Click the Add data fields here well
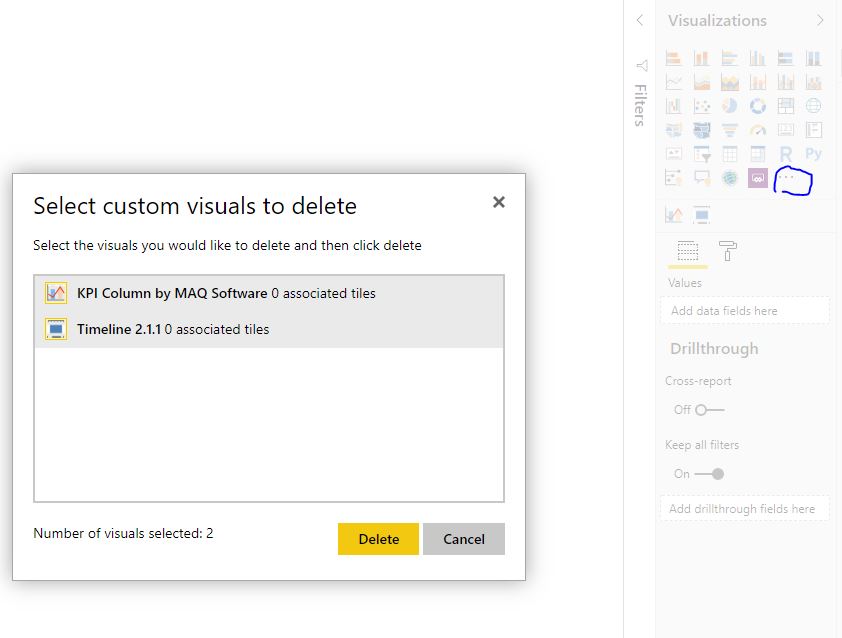This screenshot has width=842, height=638. (x=745, y=310)
